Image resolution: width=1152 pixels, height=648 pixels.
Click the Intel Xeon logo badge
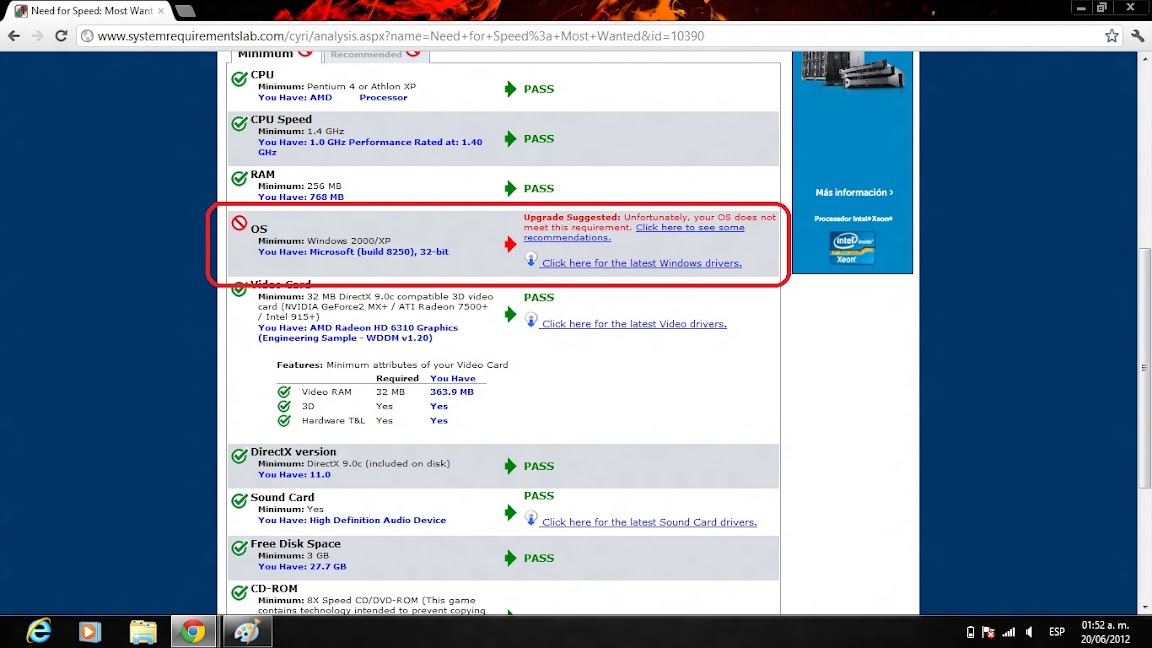click(x=852, y=248)
